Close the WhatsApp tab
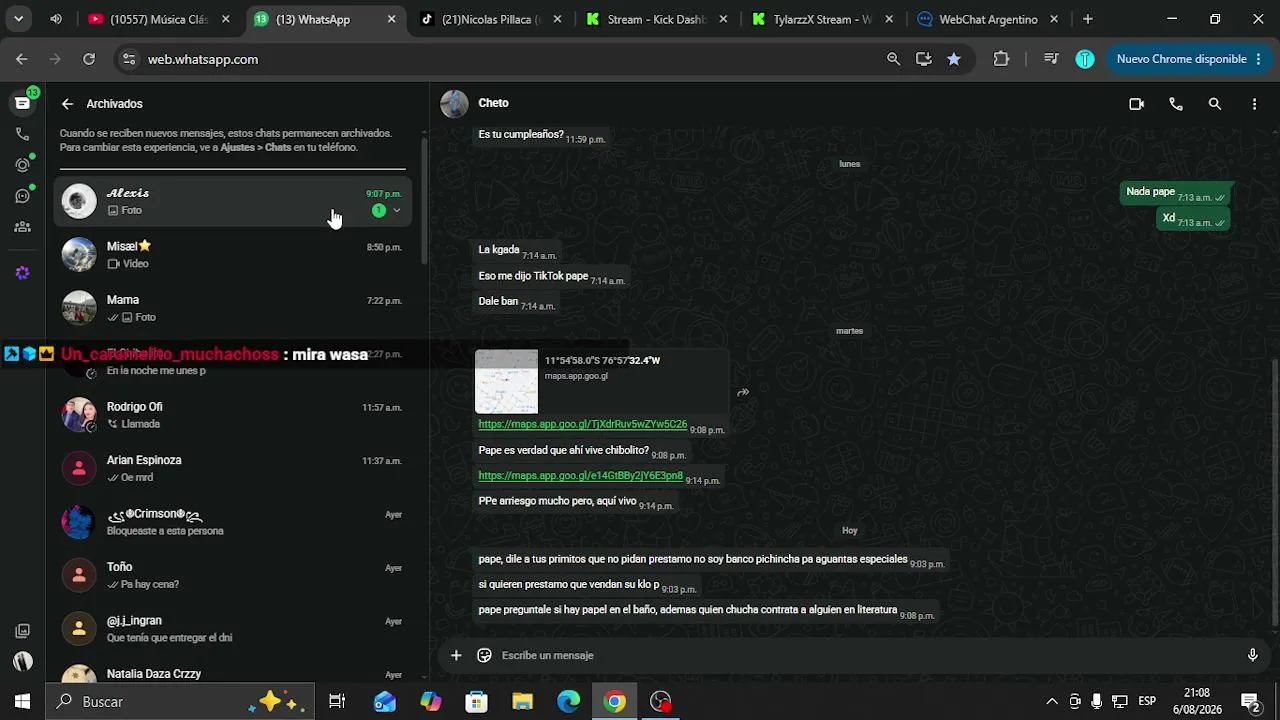 click(391, 19)
